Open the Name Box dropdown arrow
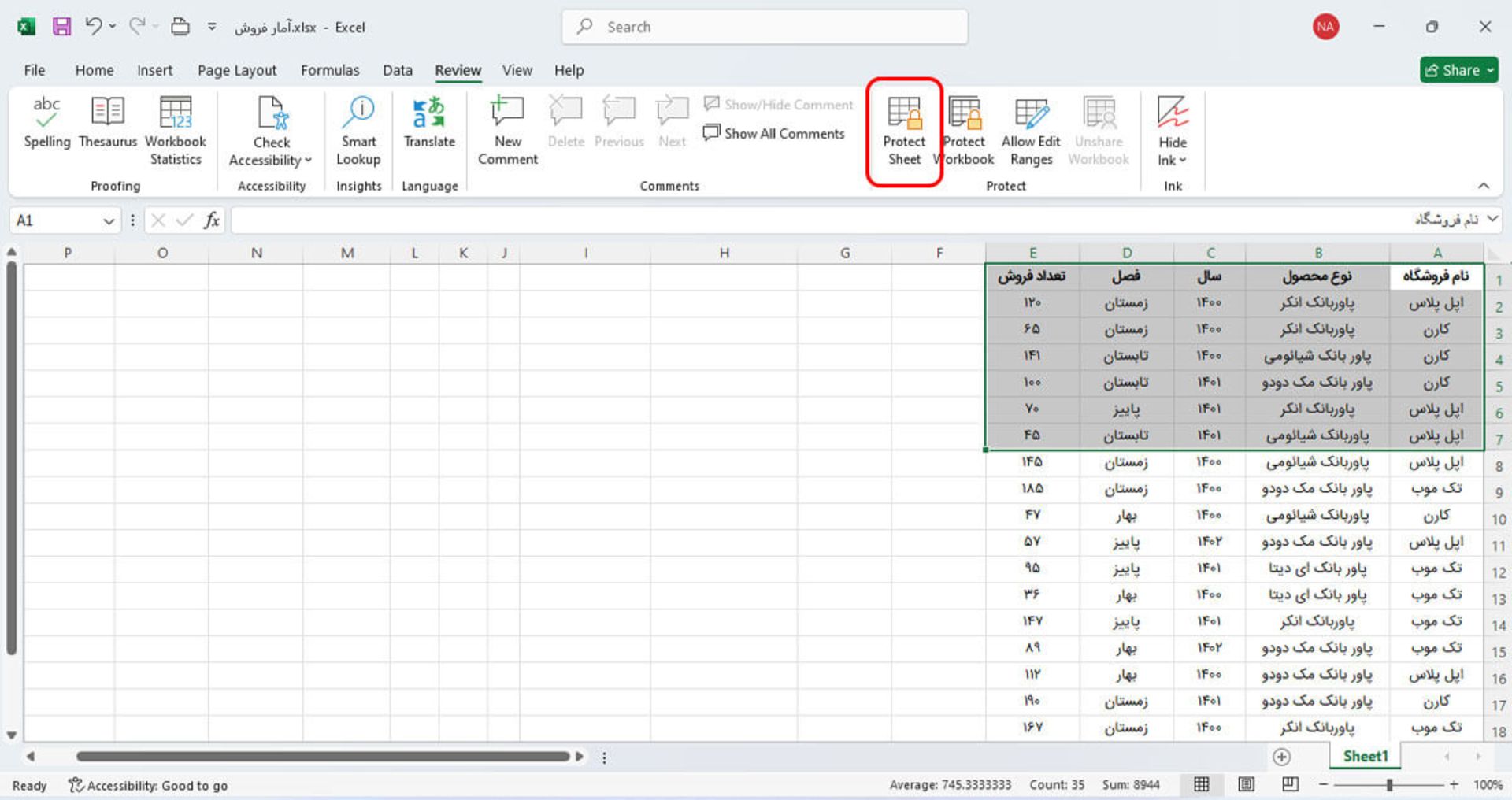This screenshot has height=800, width=1512. (109, 221)
